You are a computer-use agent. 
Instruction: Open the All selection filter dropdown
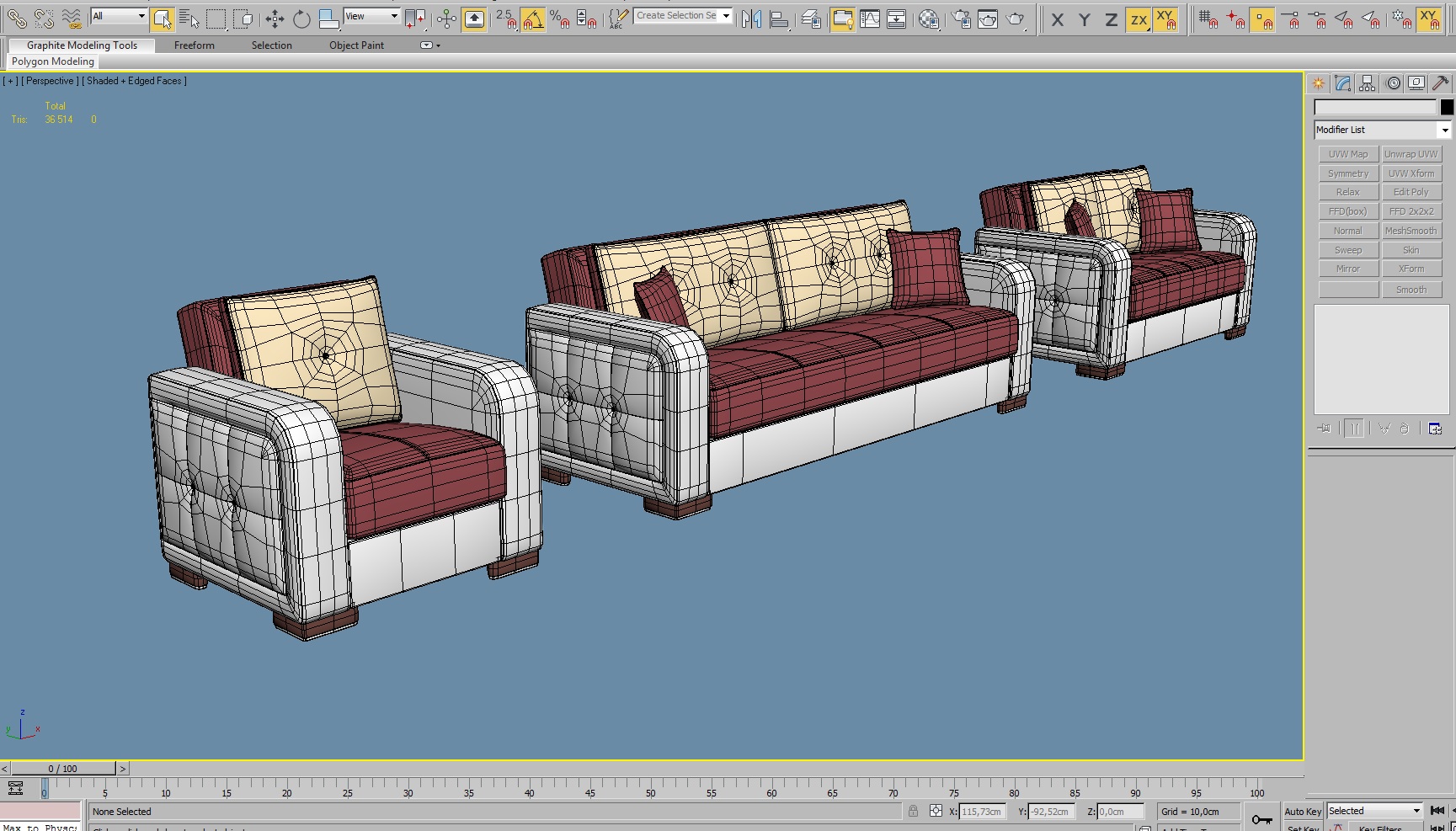pos(119,16)
